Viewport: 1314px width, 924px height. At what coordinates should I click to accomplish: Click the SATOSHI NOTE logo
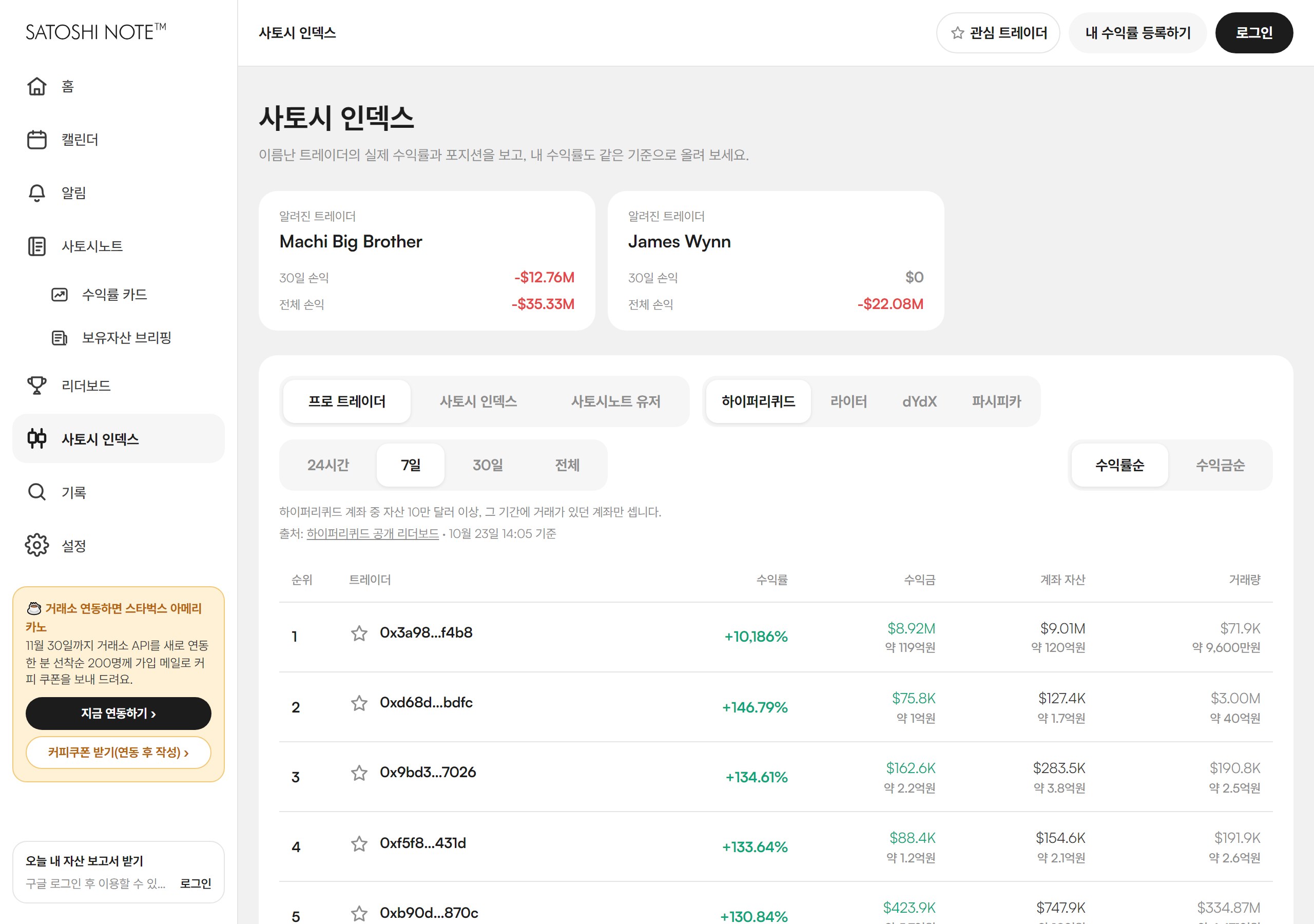tap(96, 32)
